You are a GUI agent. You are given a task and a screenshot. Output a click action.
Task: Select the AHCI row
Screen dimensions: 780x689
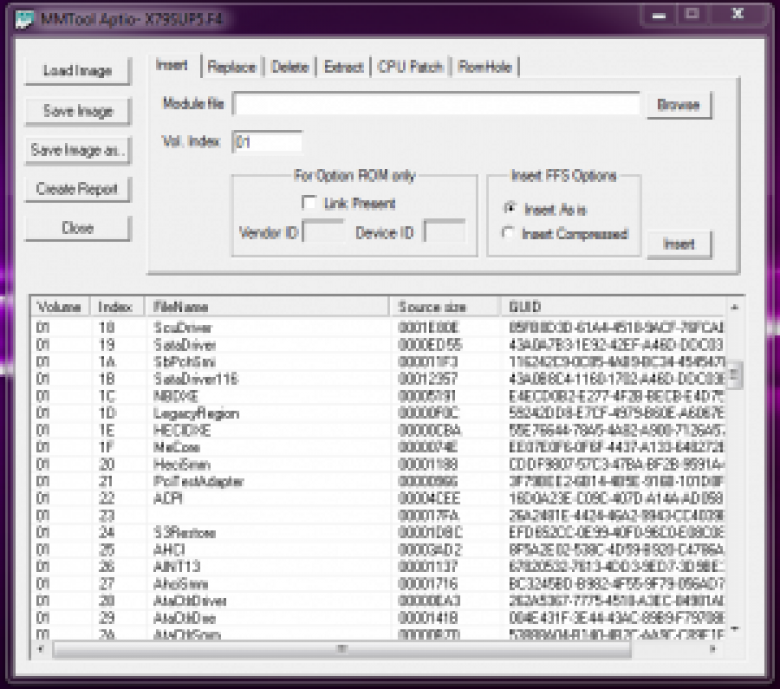[378, 550]
